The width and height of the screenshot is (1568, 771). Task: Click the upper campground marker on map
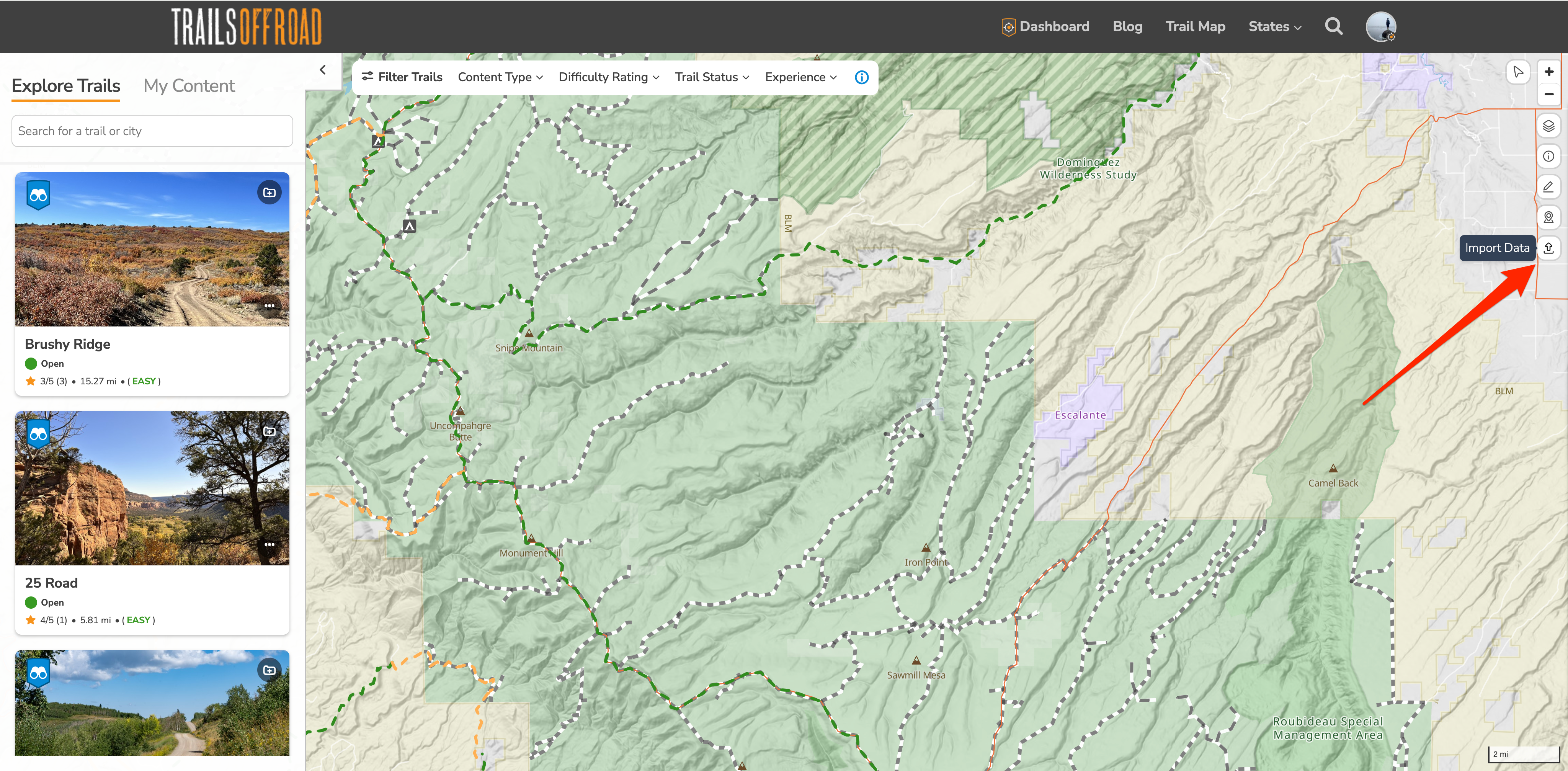pos(378,141)
